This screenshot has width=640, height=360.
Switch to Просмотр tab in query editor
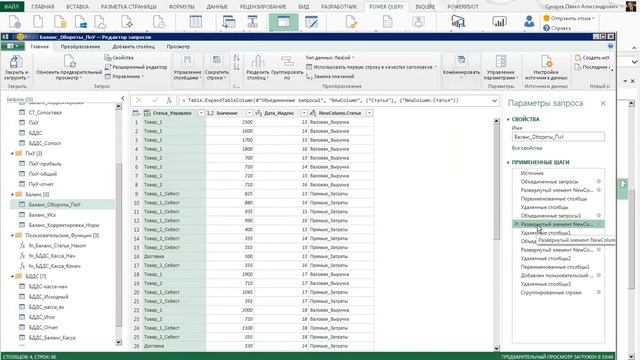point(178,47)
